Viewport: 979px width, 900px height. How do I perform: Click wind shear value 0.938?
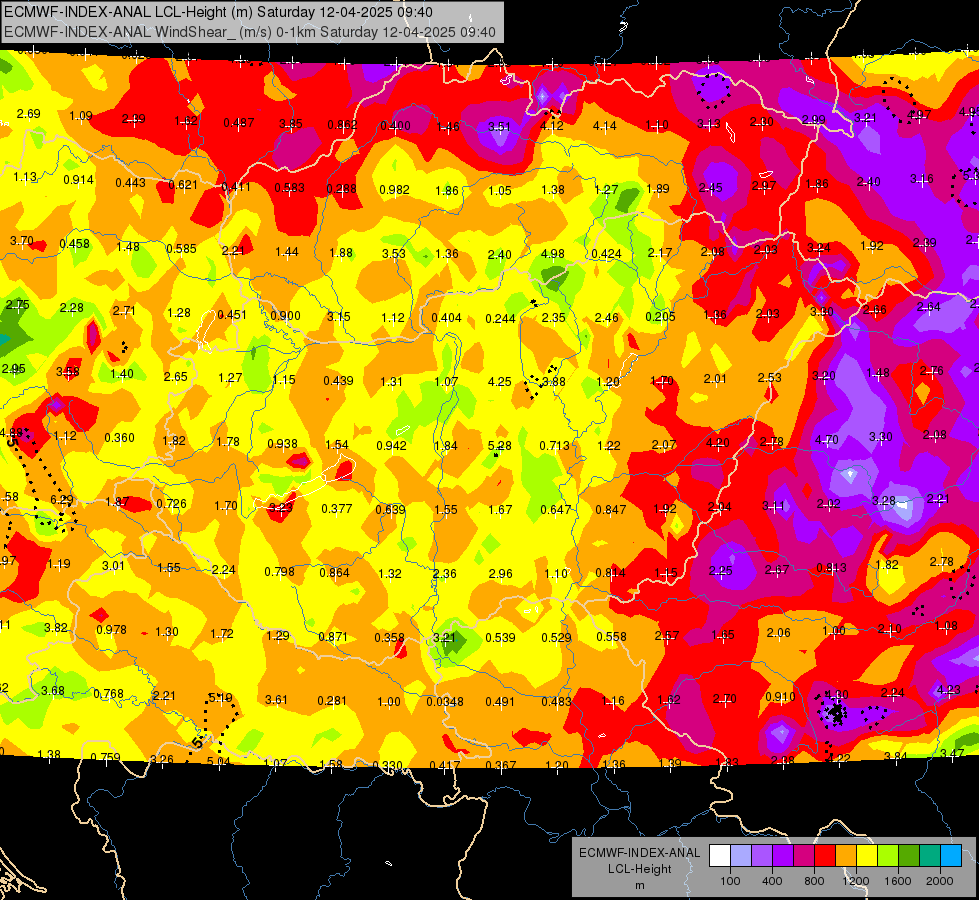(x=282, y=444)
